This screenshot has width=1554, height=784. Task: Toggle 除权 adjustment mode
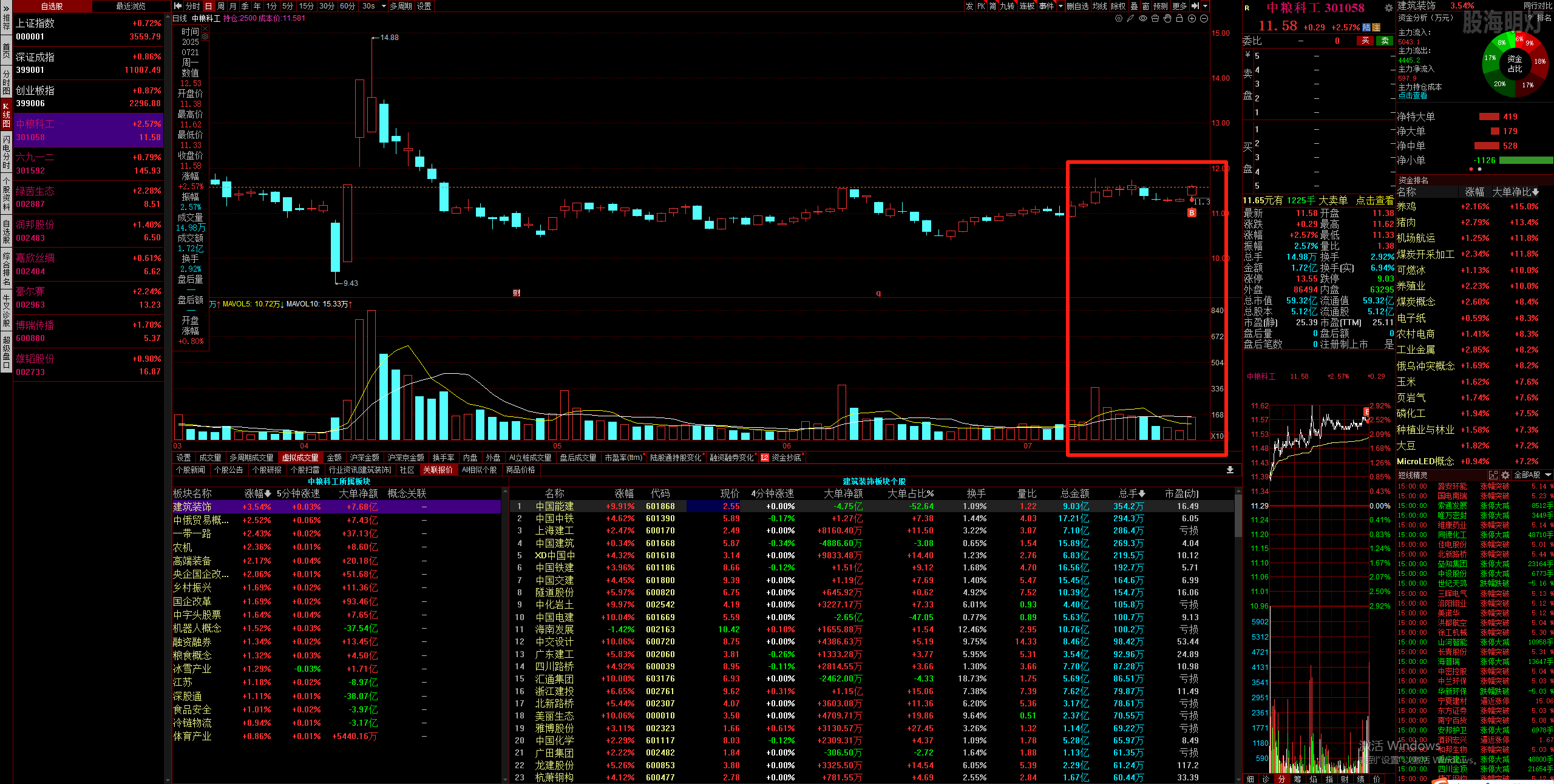pyautogui.click(x=1118, y=6)
